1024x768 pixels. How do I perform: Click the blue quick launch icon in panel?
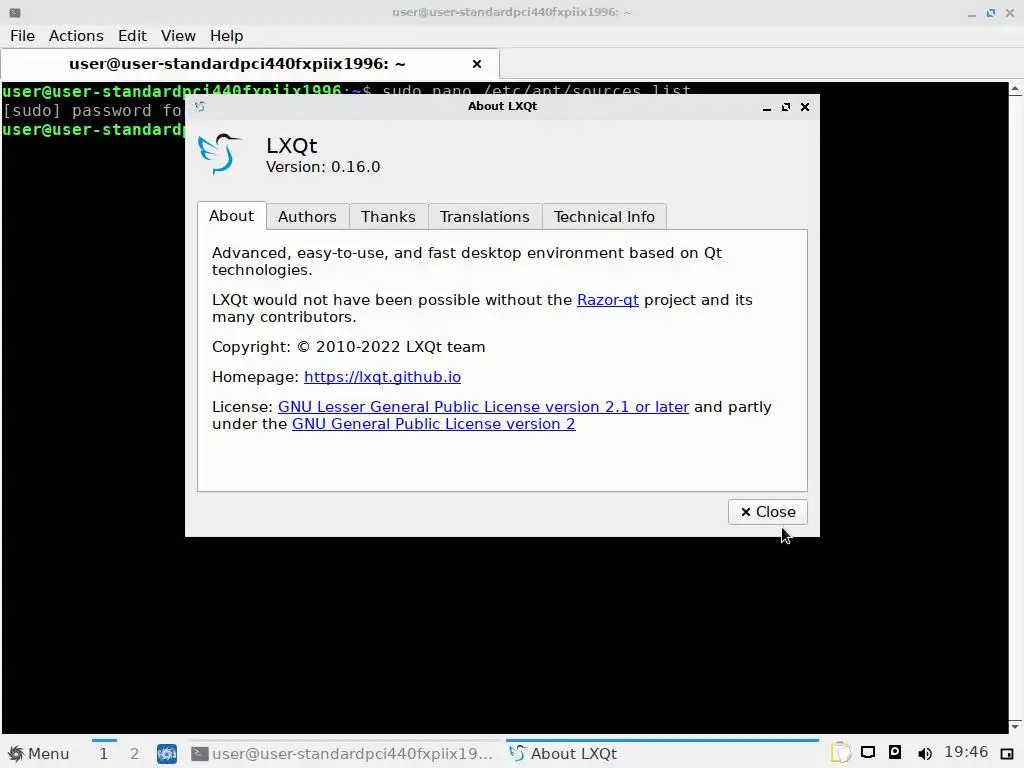coord(167,754)
